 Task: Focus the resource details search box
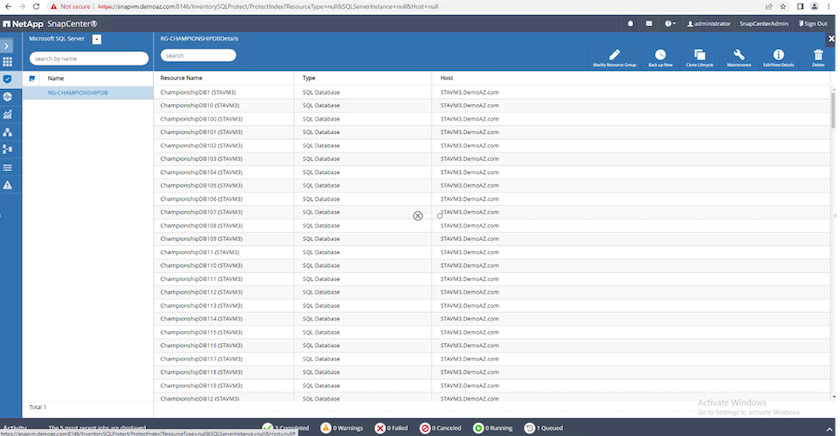(x=198, y=55)
